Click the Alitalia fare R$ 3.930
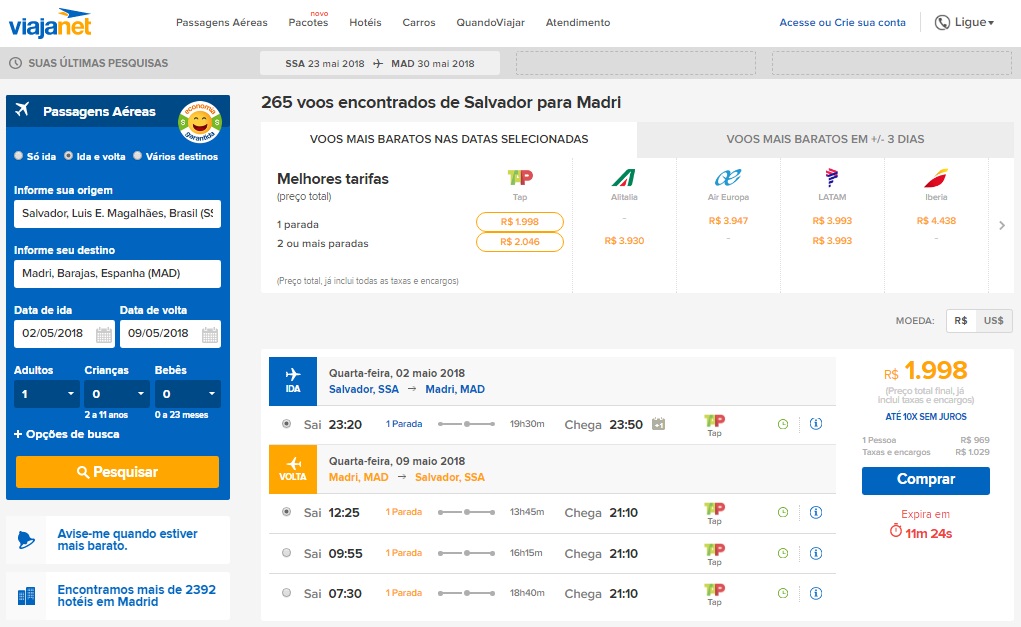 624,241
